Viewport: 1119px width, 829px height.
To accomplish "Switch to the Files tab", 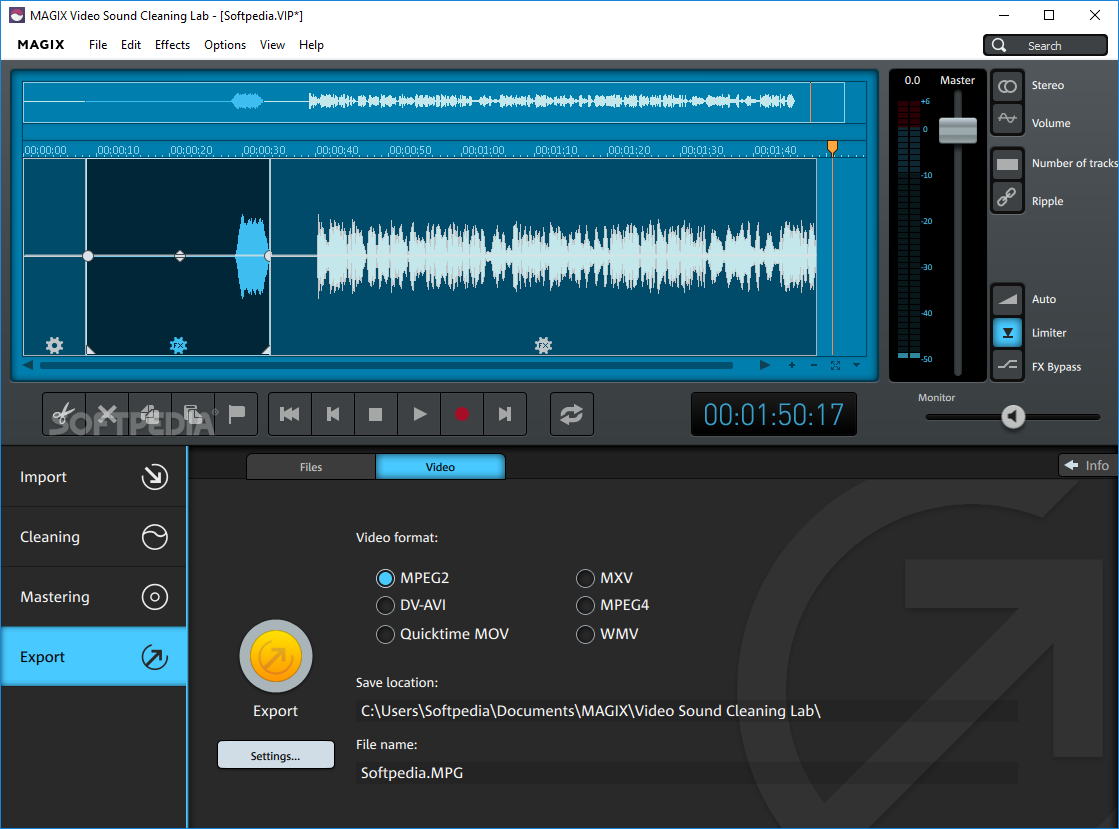I will tap(310, 467).
